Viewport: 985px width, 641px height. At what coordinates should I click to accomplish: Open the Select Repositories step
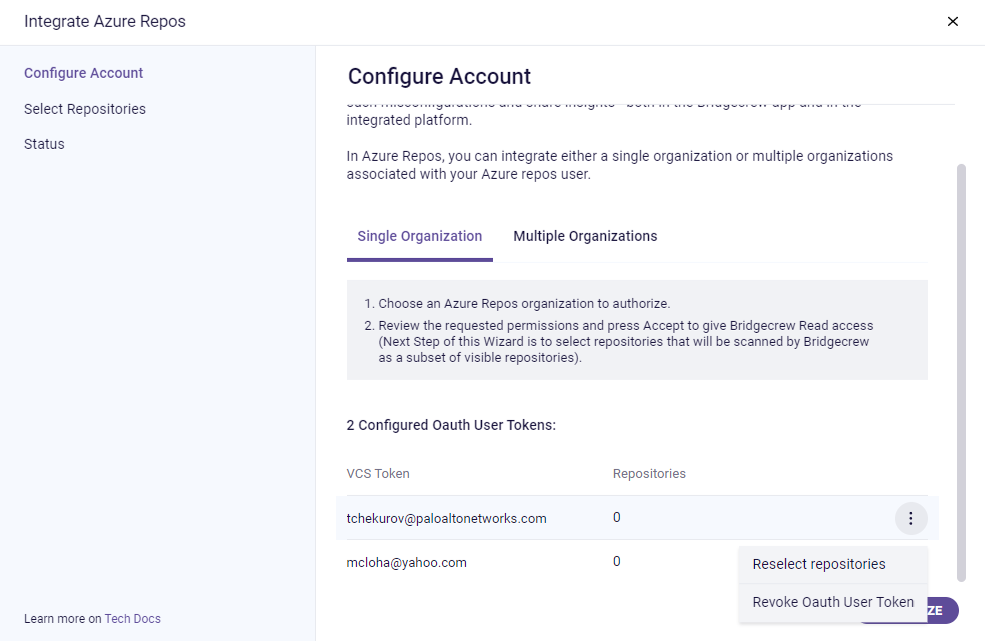pos(85,109)
